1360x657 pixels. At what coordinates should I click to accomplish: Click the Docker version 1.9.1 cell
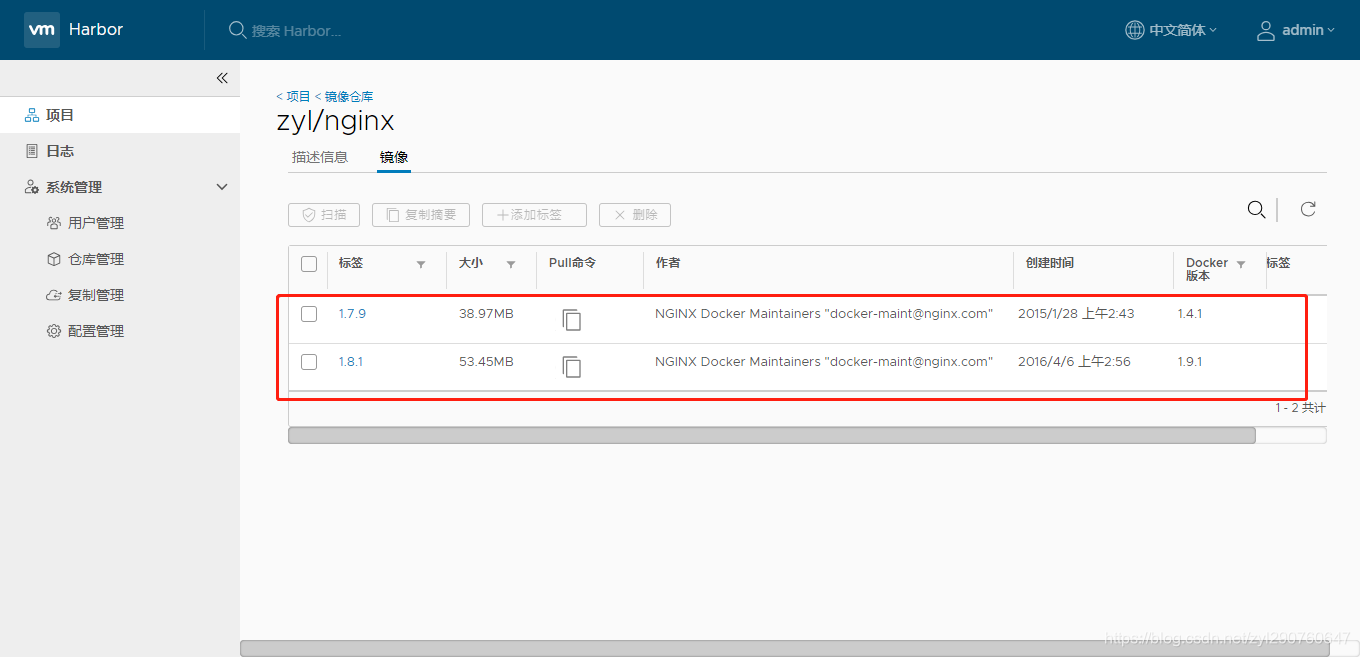tap(1190, 361)
